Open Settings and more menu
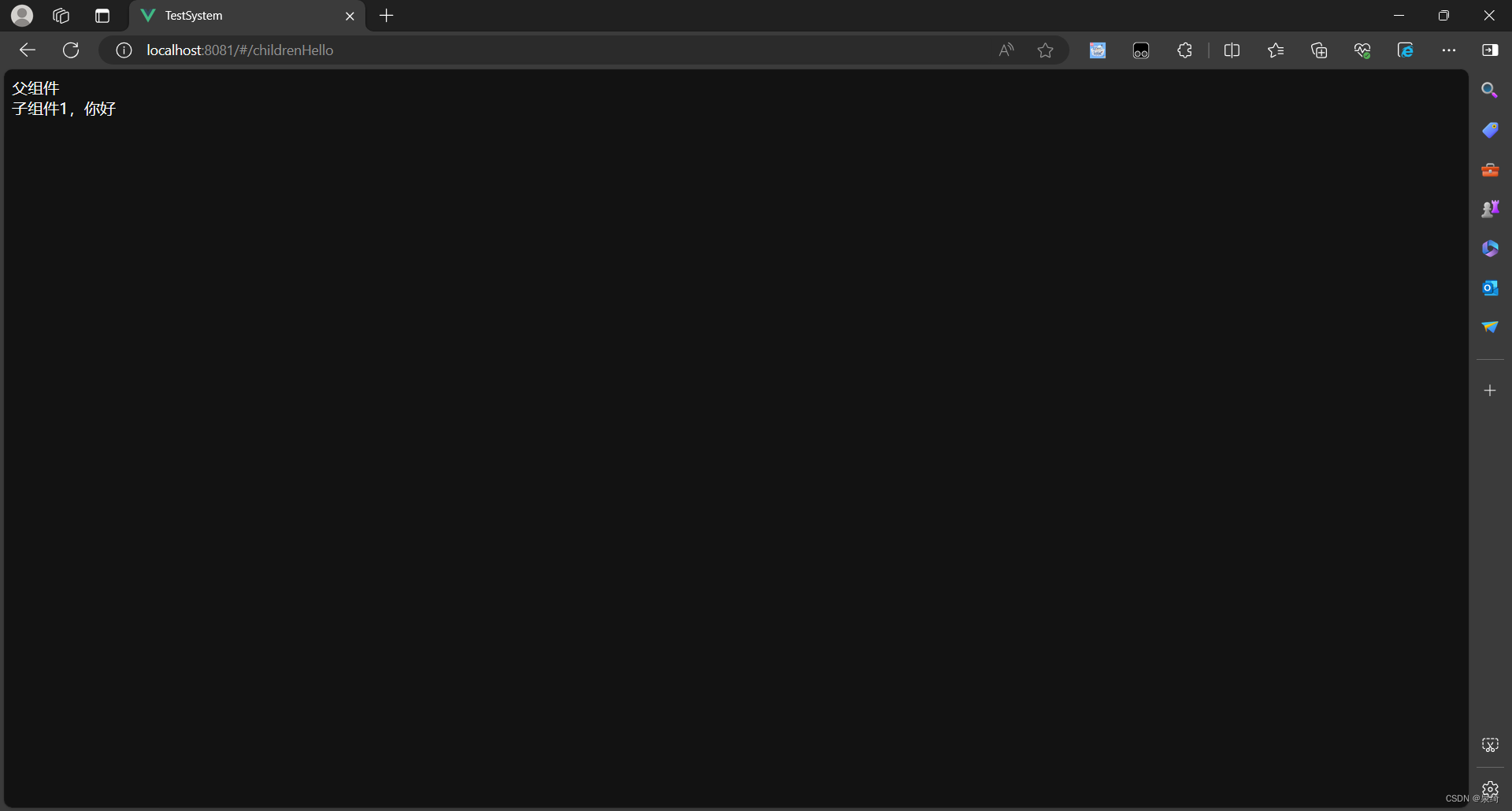The image size is (1512, 811). [x=1449, y=50]
